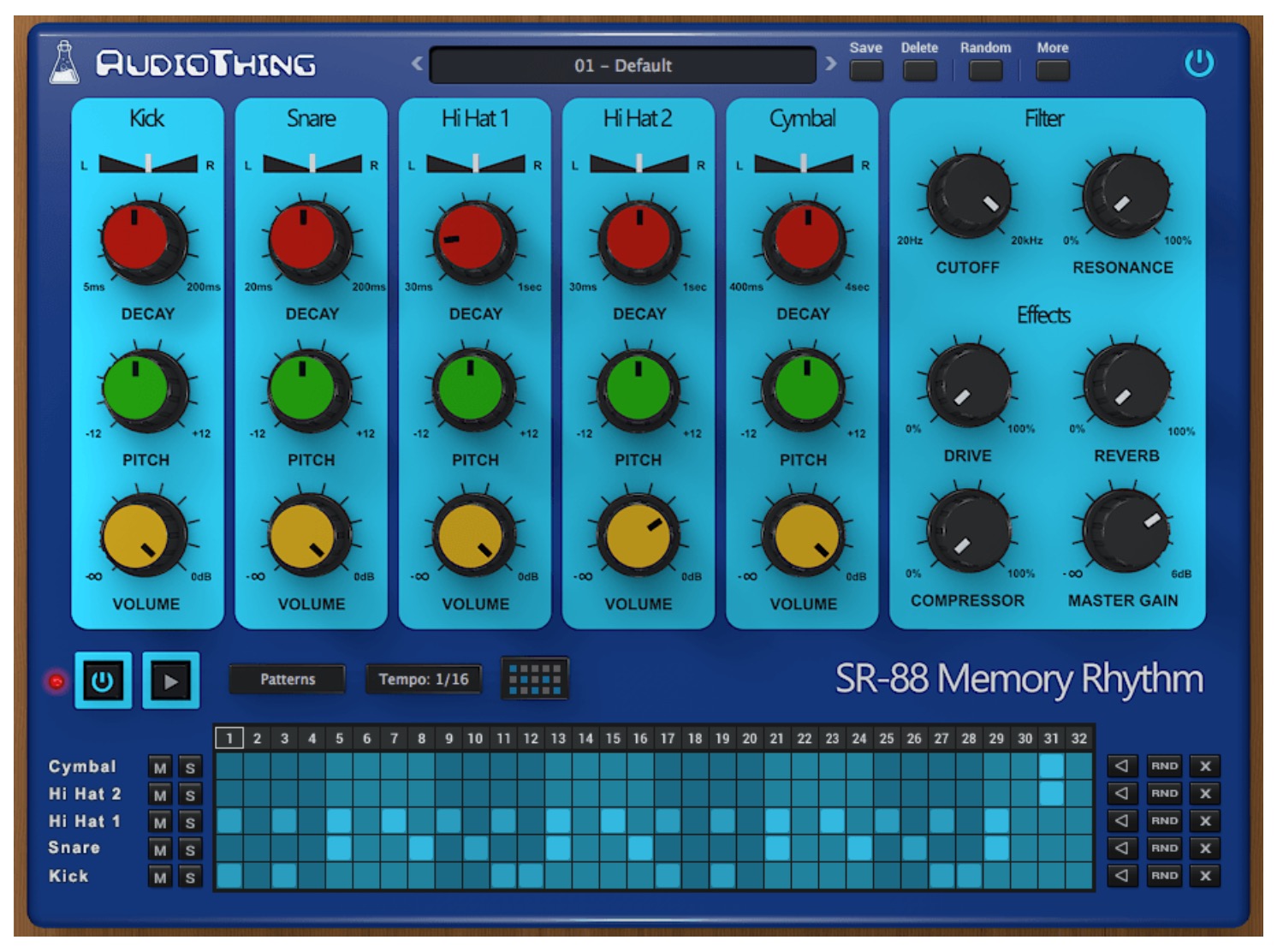Open the More options button
Screen dimensions: 1277x952
1052,70
